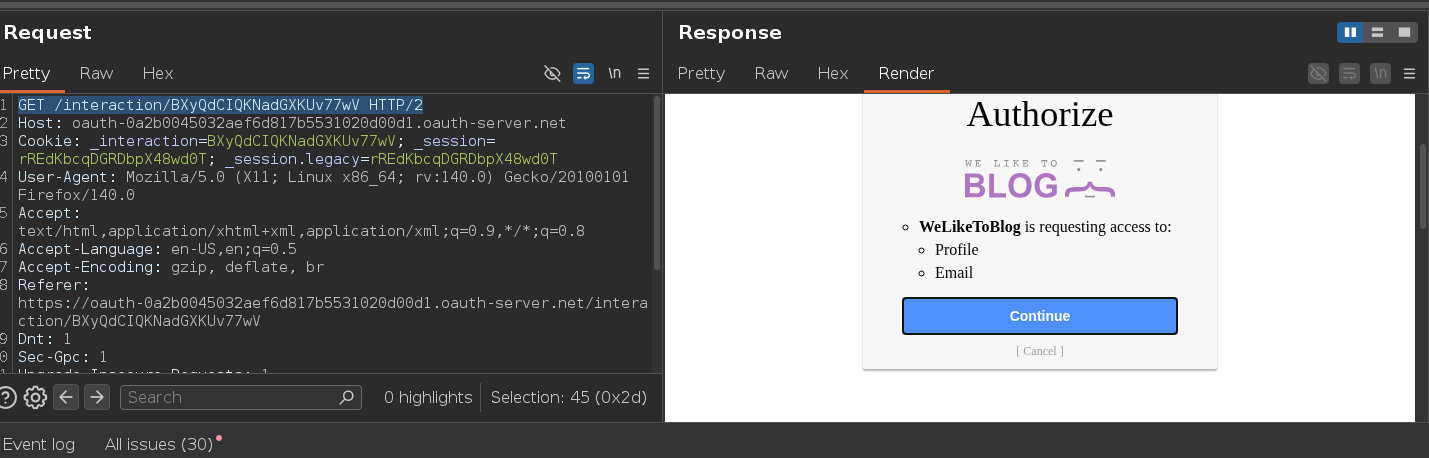Viewport: 1429px width, 458px height.
Task: Open the Response panel hamburger options menu
Action: [1410, 73]
